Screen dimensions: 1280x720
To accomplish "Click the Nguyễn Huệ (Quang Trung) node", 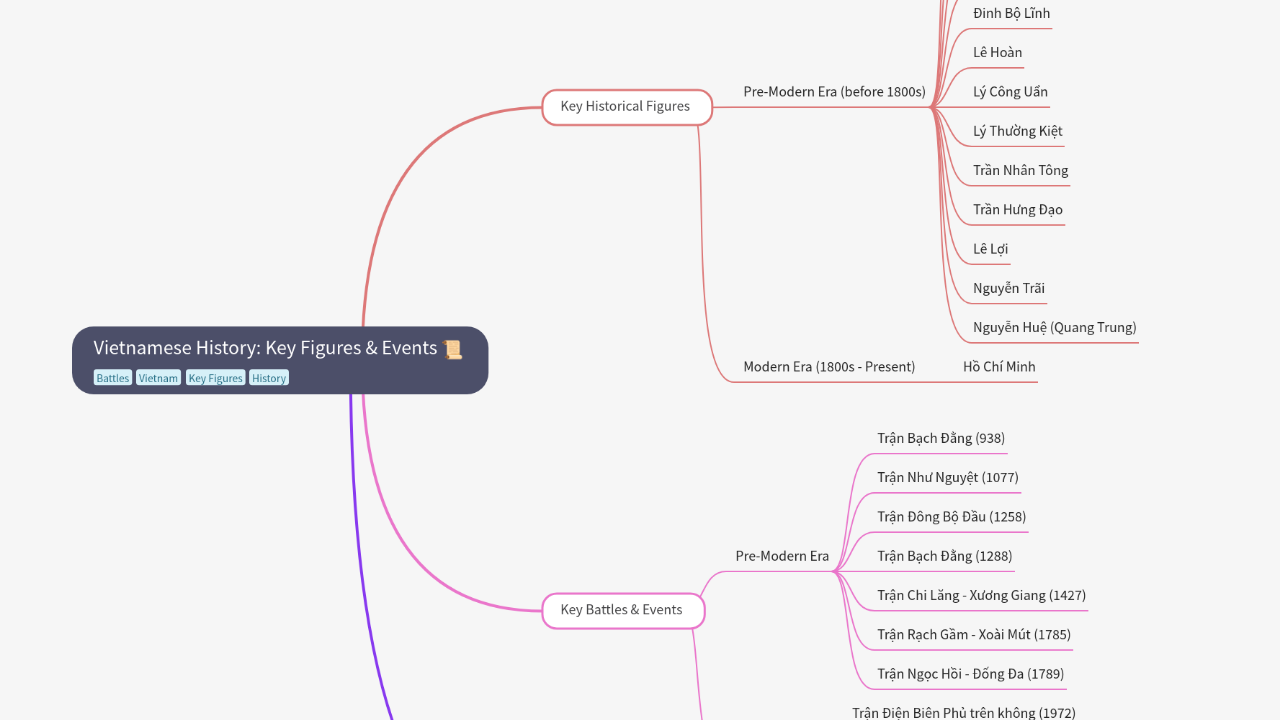I will (x=1054, y=327).
